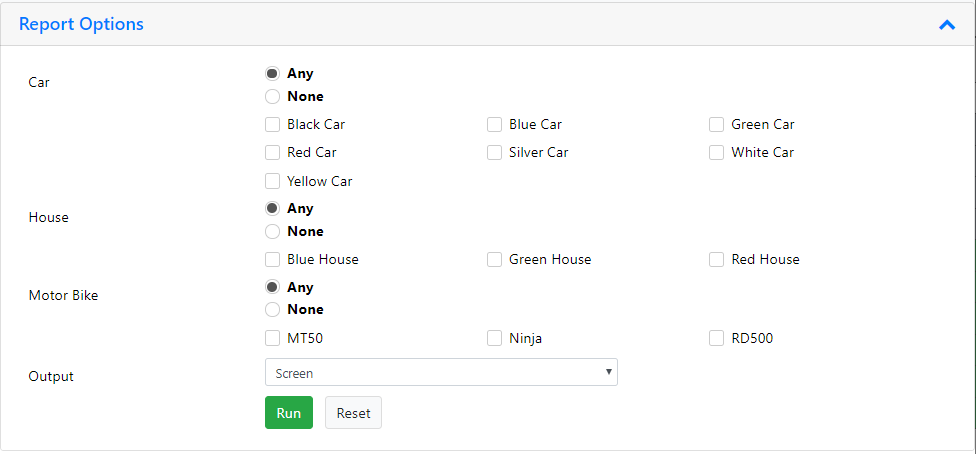
Task: Select the Red House checkbox
Action: coord(717,259)
